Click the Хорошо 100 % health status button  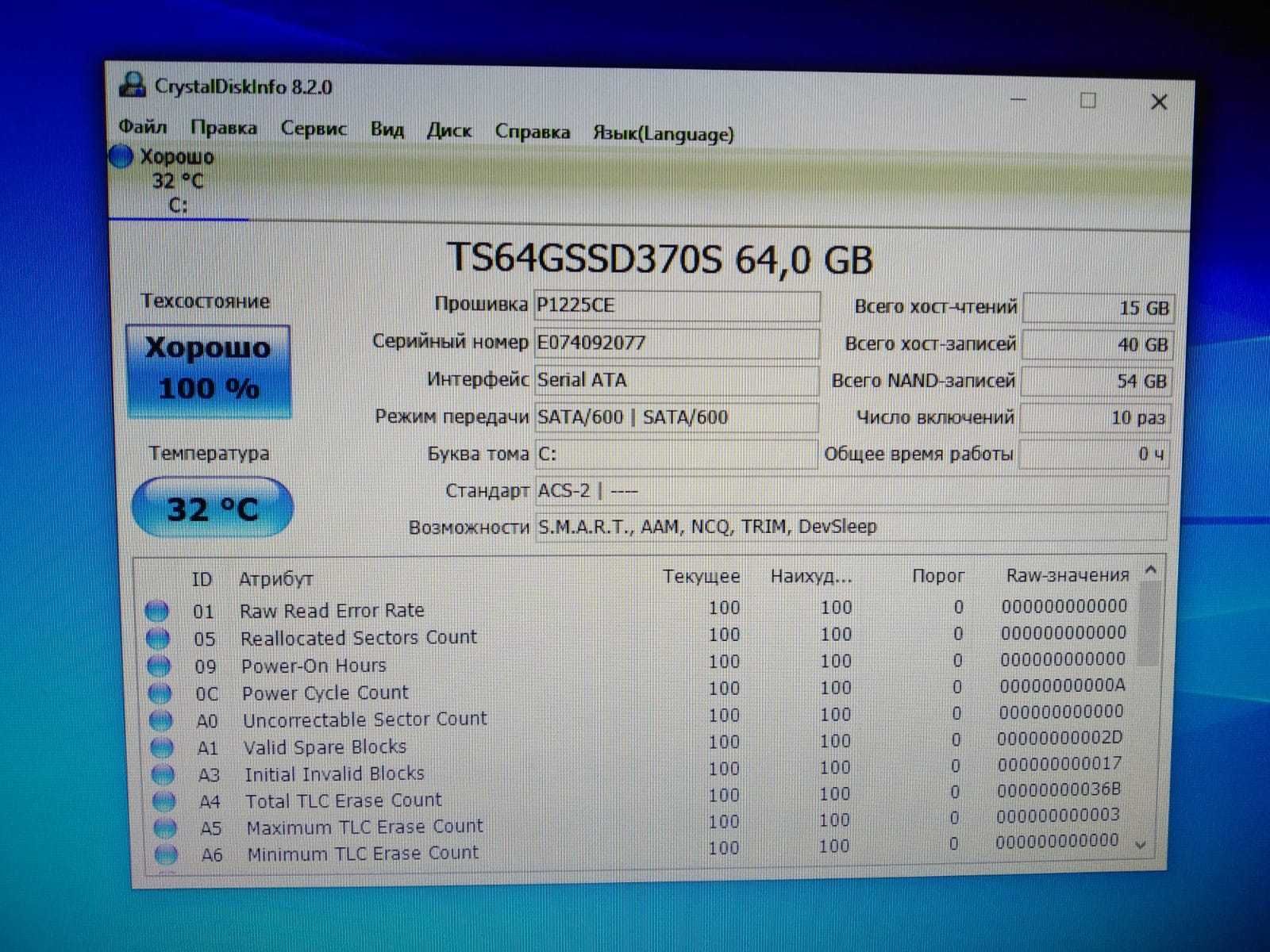208,370
